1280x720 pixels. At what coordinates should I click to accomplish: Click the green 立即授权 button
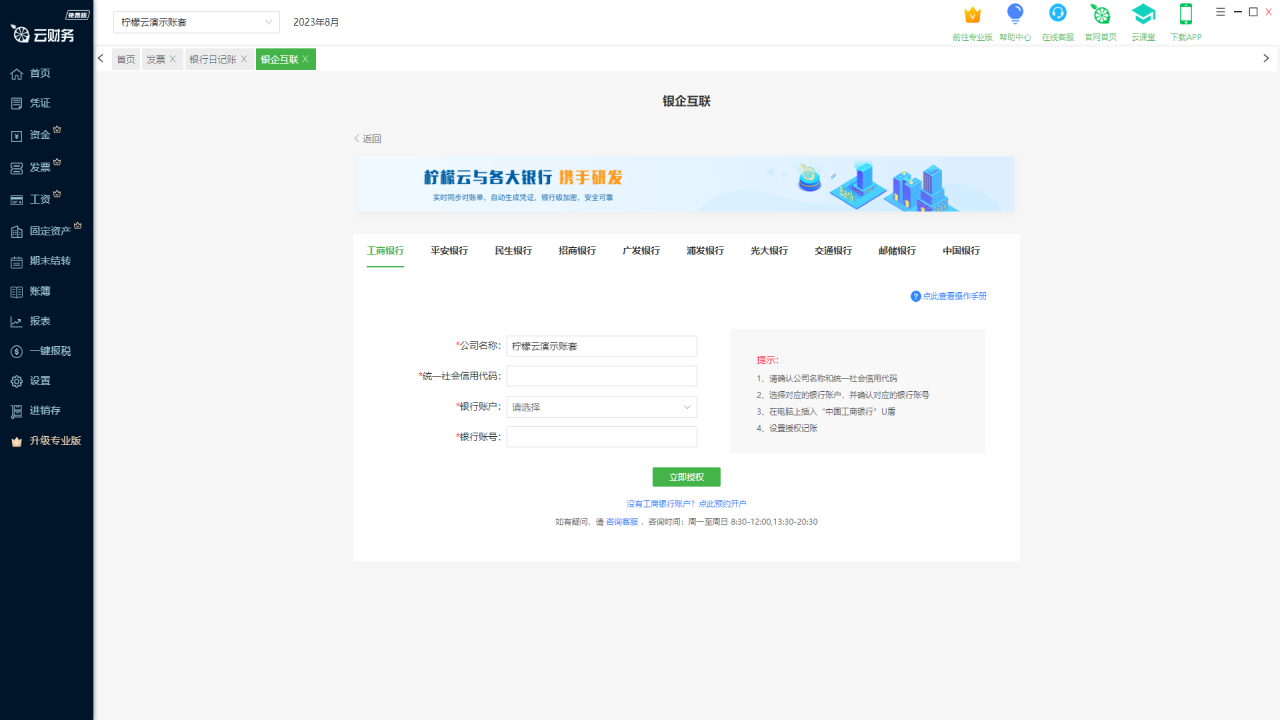(x=686, y=477)
